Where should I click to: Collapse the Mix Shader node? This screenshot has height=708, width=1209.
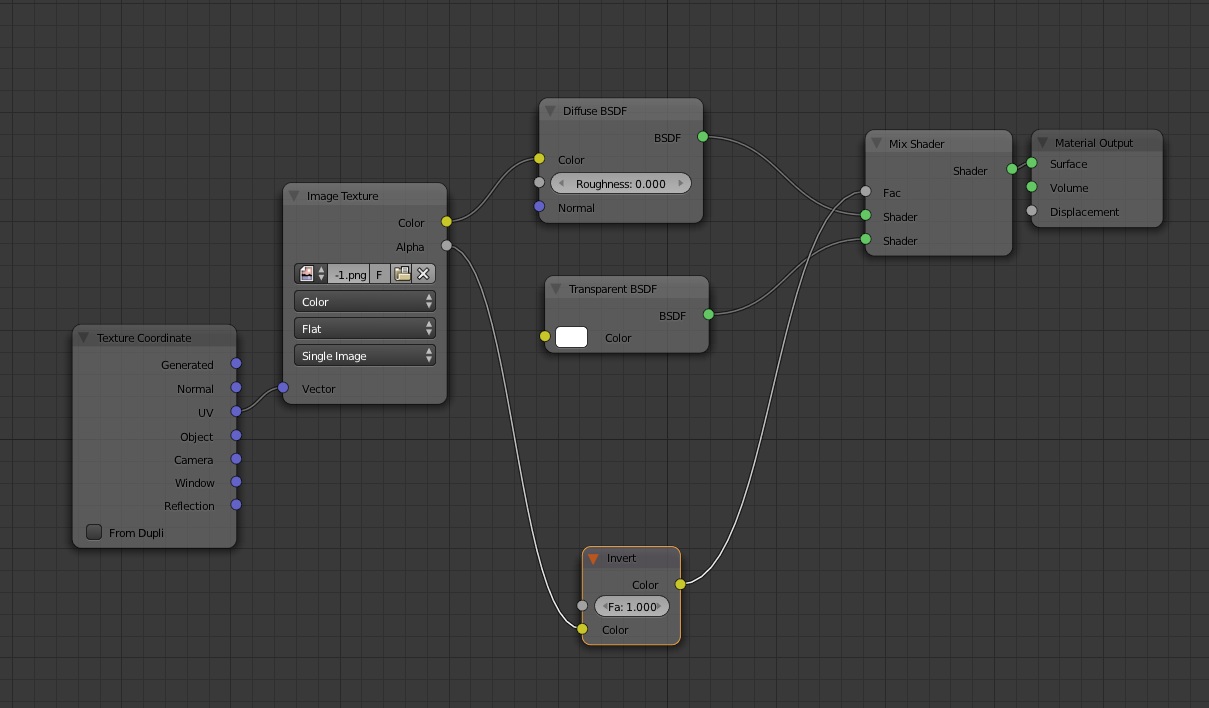pyautogui.click(x=876, y=144)
